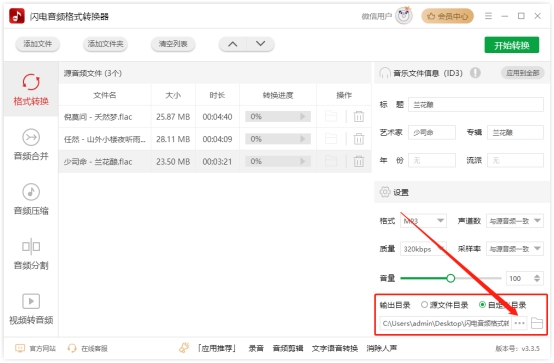Open folder for 倪莫问 - 天然梦.flac row
This screenshot has width=554, height=363.
pyautogui.click(x=331, y=116)
